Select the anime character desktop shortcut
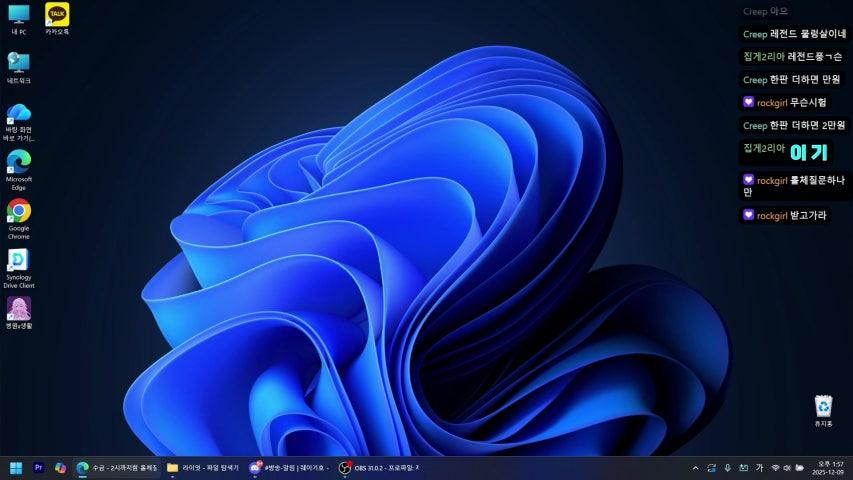This screenshot has height=480, width=853. tap(18, 313)
